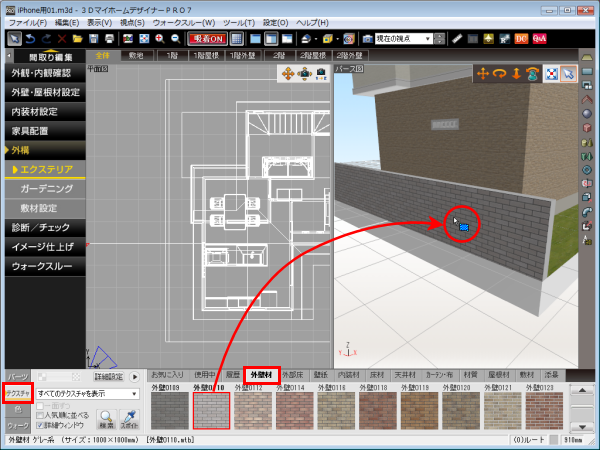Screen dimensions: 600x450
Task: Activate the pointer select mode in perspective view
Action: click(x=568, y=74)
